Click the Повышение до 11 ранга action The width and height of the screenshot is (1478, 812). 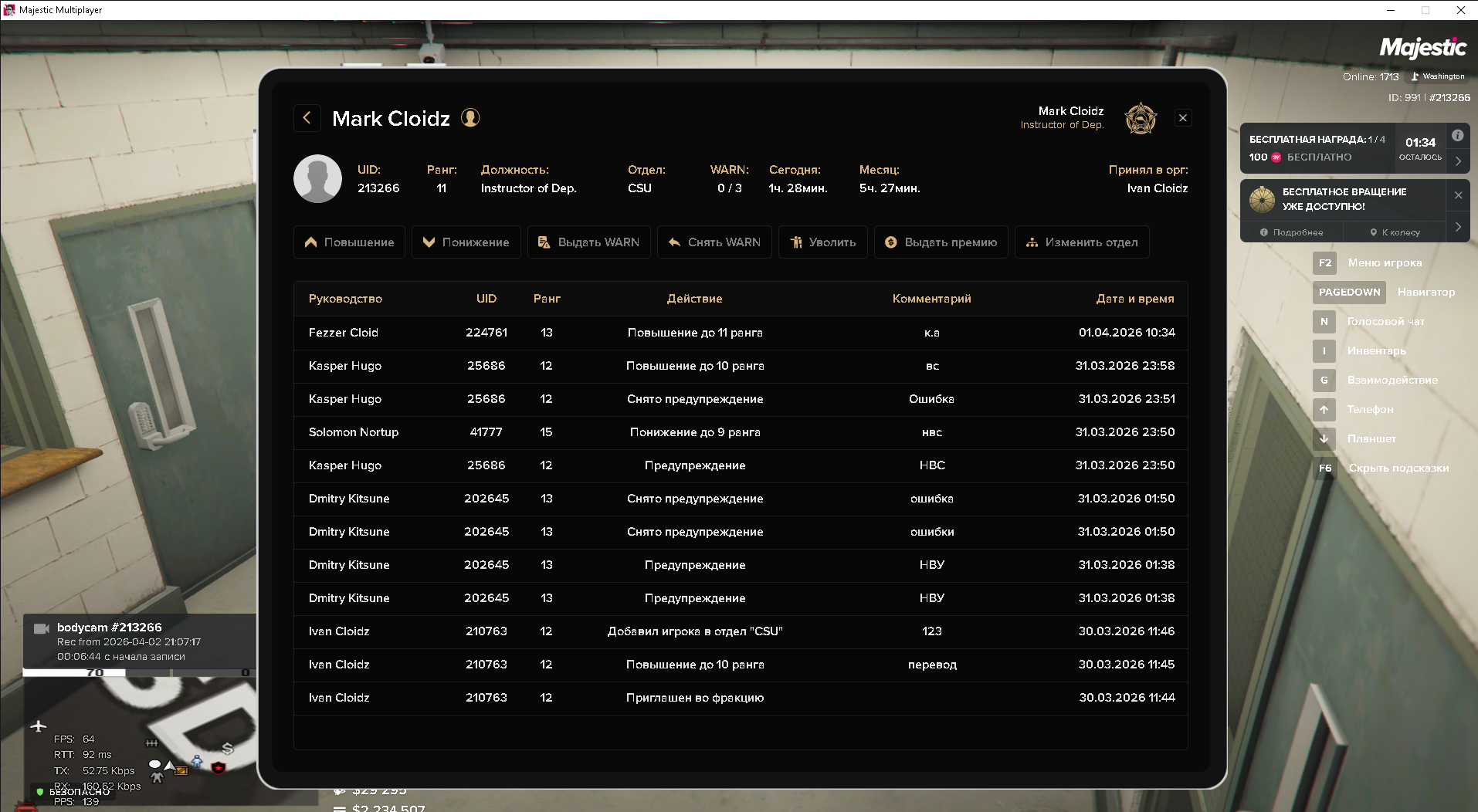(695, 333)
